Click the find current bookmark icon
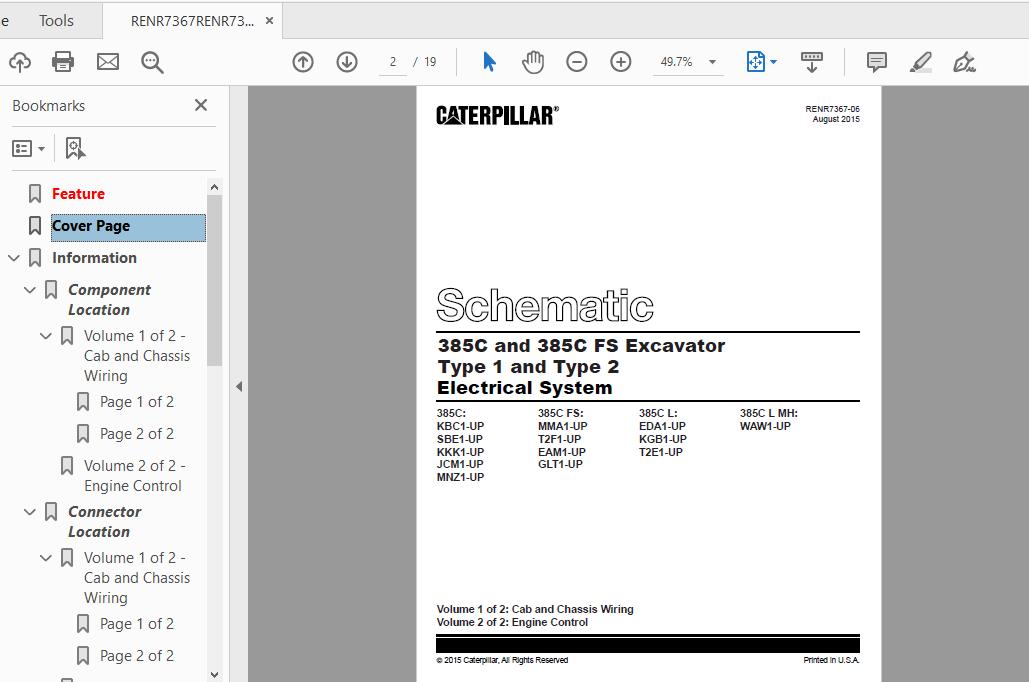1029x682 pixels. click(75, 149)
